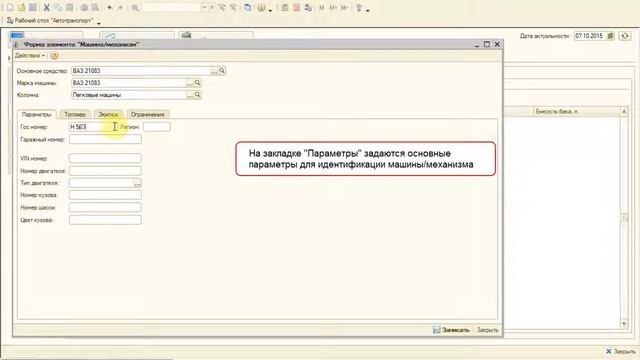Click the Регион input field
640x360 pixels.
(x=157, y=127)
